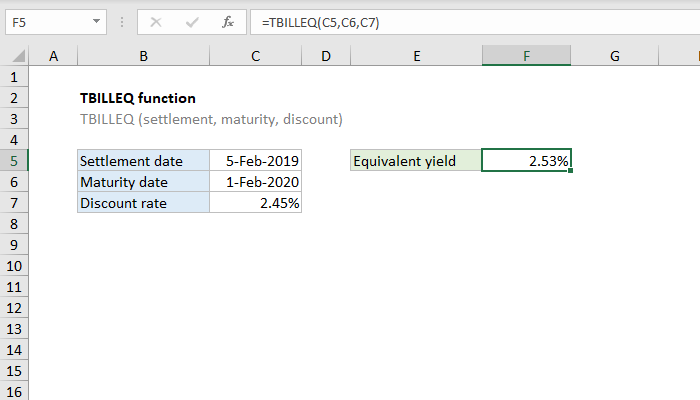700x400 pixels.
Task: Select row 9 header
Action: [x=14, y=245]
